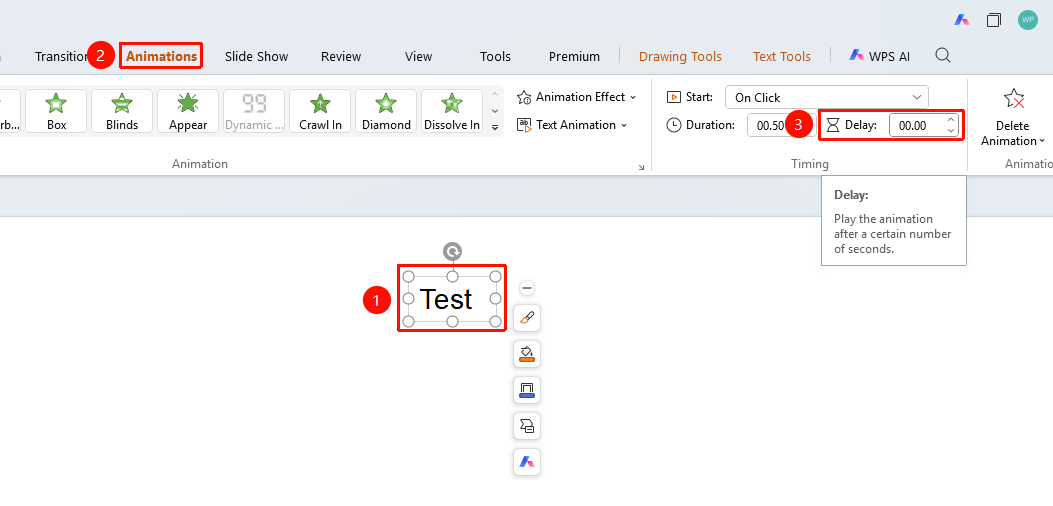1053x506 pixels.
Task: Apply the Diamond animation effect
Action: 386,111
